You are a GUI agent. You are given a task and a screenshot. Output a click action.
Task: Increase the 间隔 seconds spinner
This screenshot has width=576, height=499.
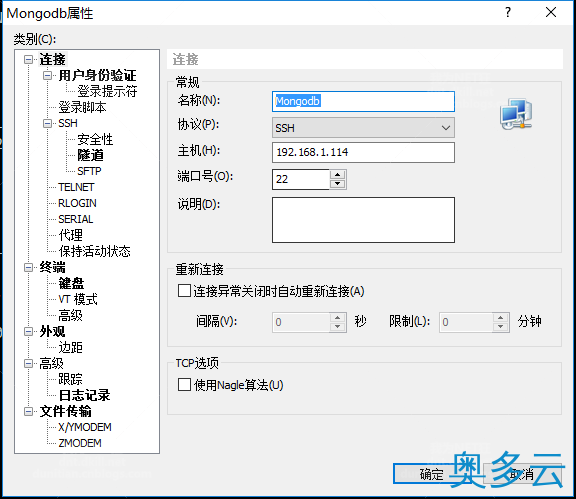(x=338, y=317)
